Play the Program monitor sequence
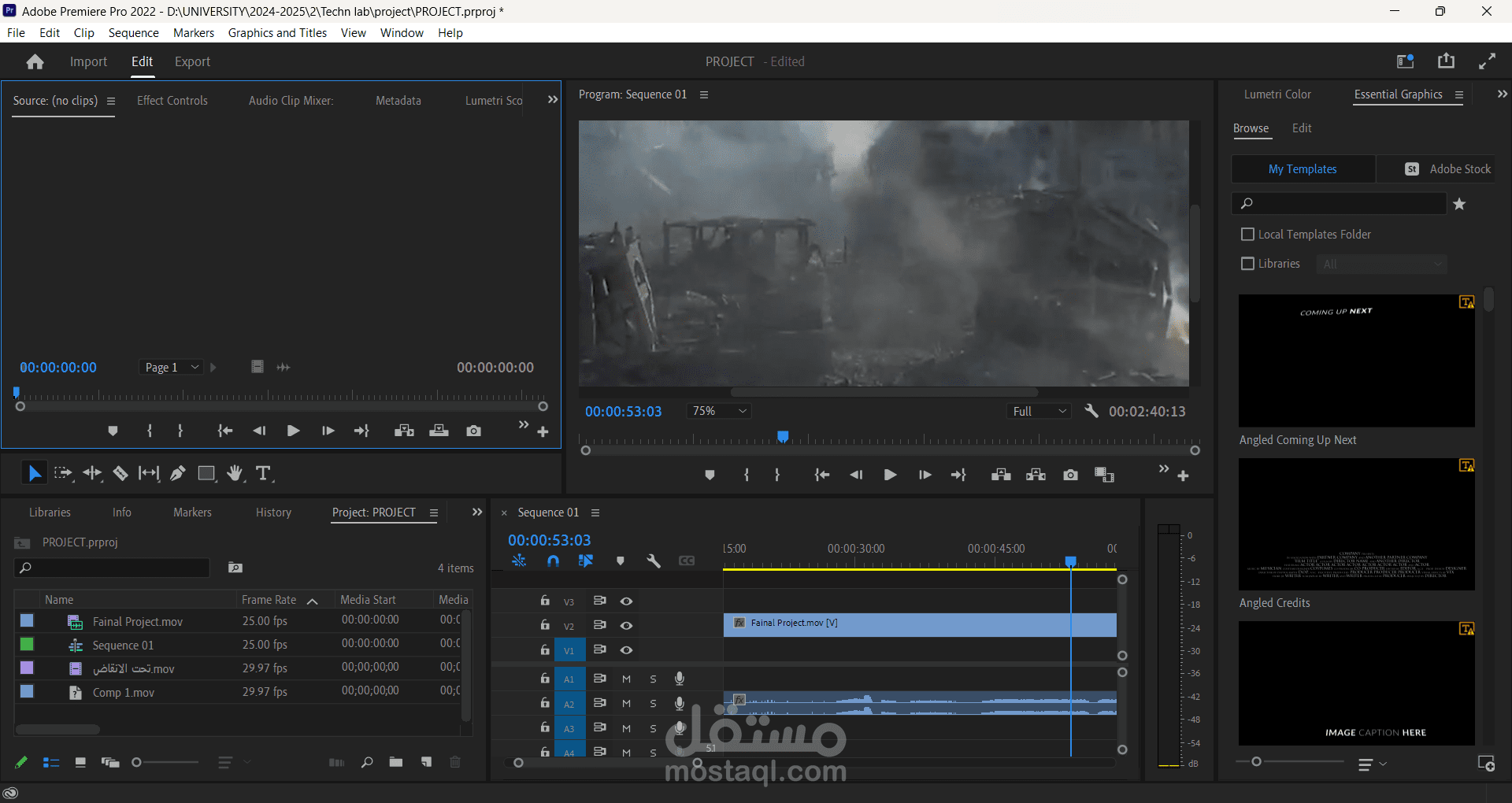This screenshot has width=1512, height=803. pyautogui.click(x=890, y=475)
